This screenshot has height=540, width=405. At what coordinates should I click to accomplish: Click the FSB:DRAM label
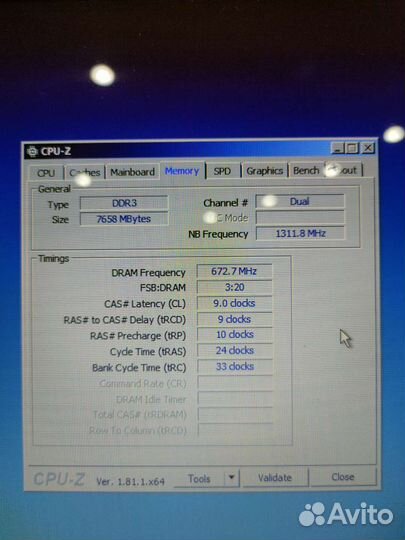[163, 288]
